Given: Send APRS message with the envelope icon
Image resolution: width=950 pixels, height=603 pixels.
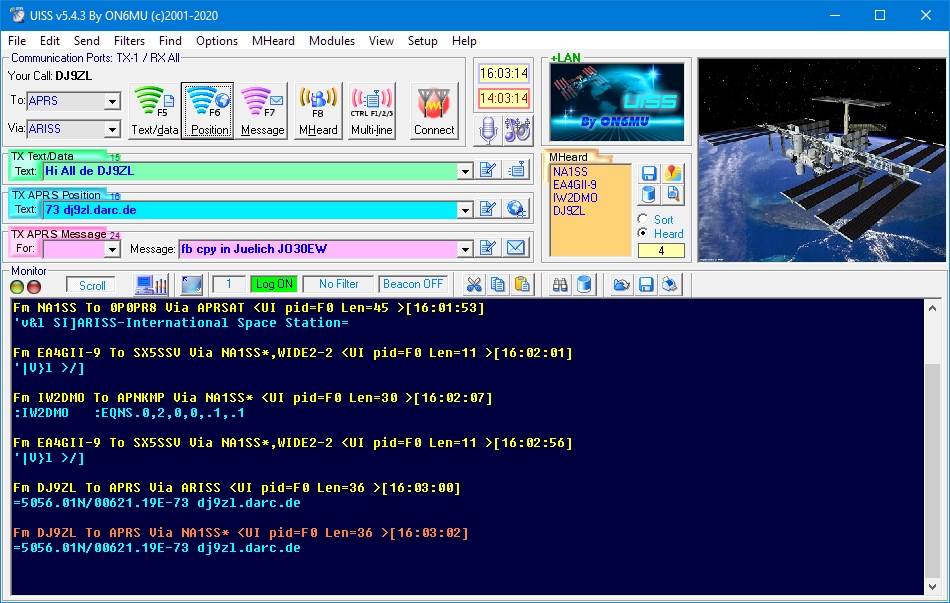Looking at the screenshot, I should point(517,248).
